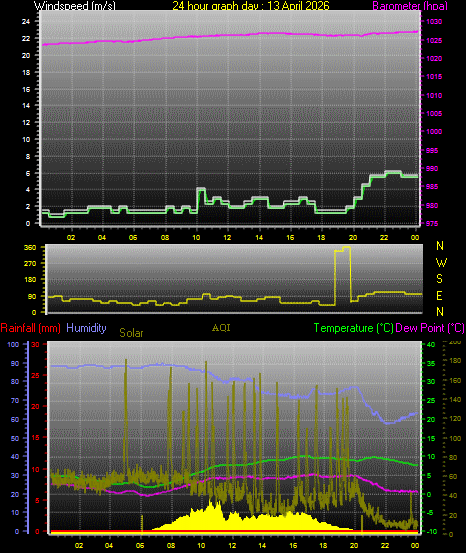Click the green -10 on temperature axis
The height and width of the screenshot is (553, 466).
(432, 532)
